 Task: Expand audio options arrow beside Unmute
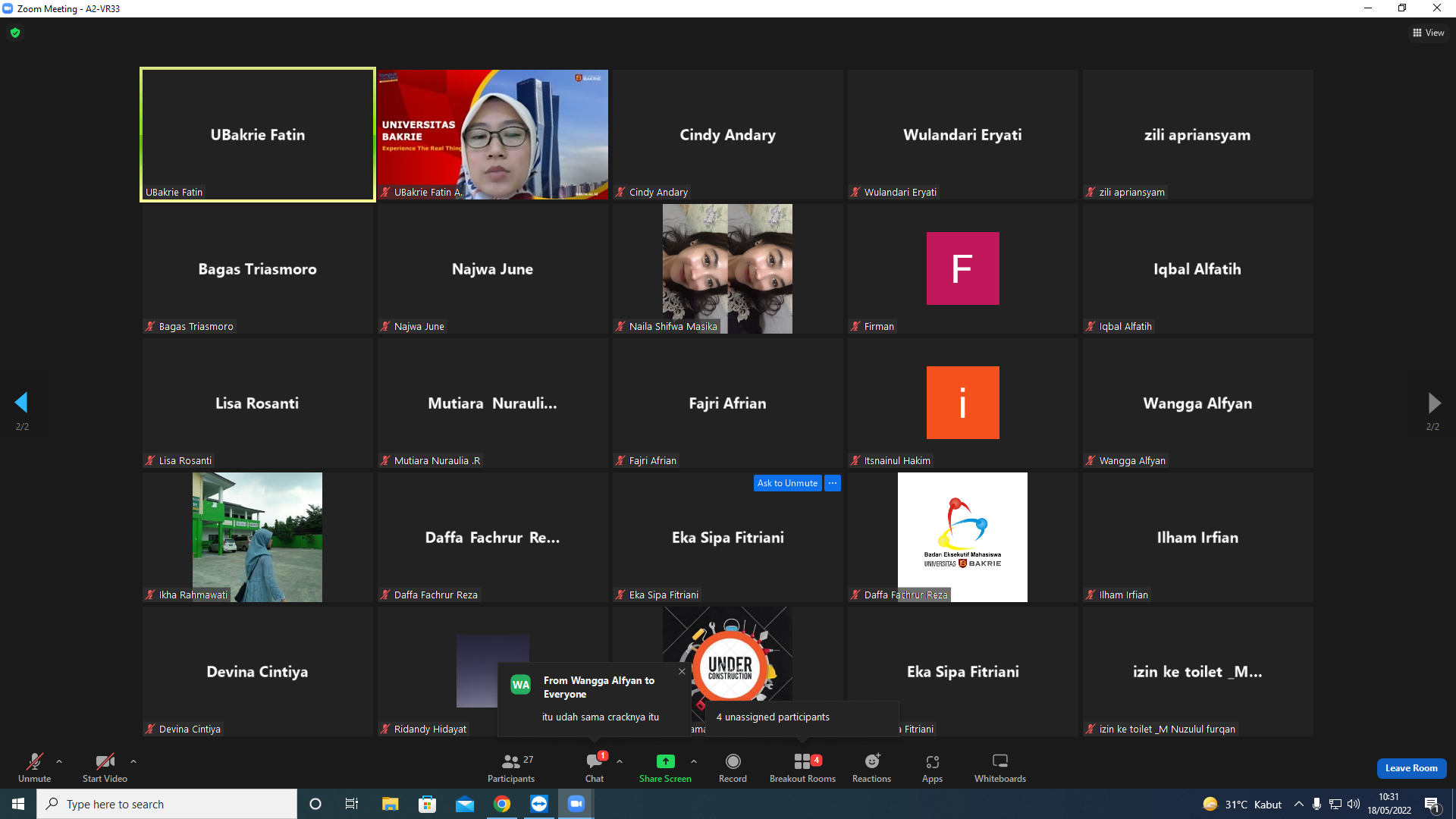click(59, 761)
